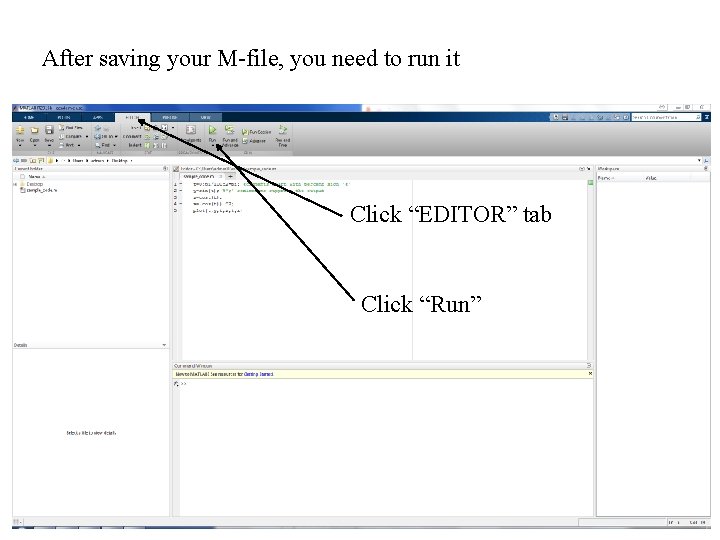720x540 pixels.
Task: Click the green code analyzer status square
Action: click(x=590, y=183)
